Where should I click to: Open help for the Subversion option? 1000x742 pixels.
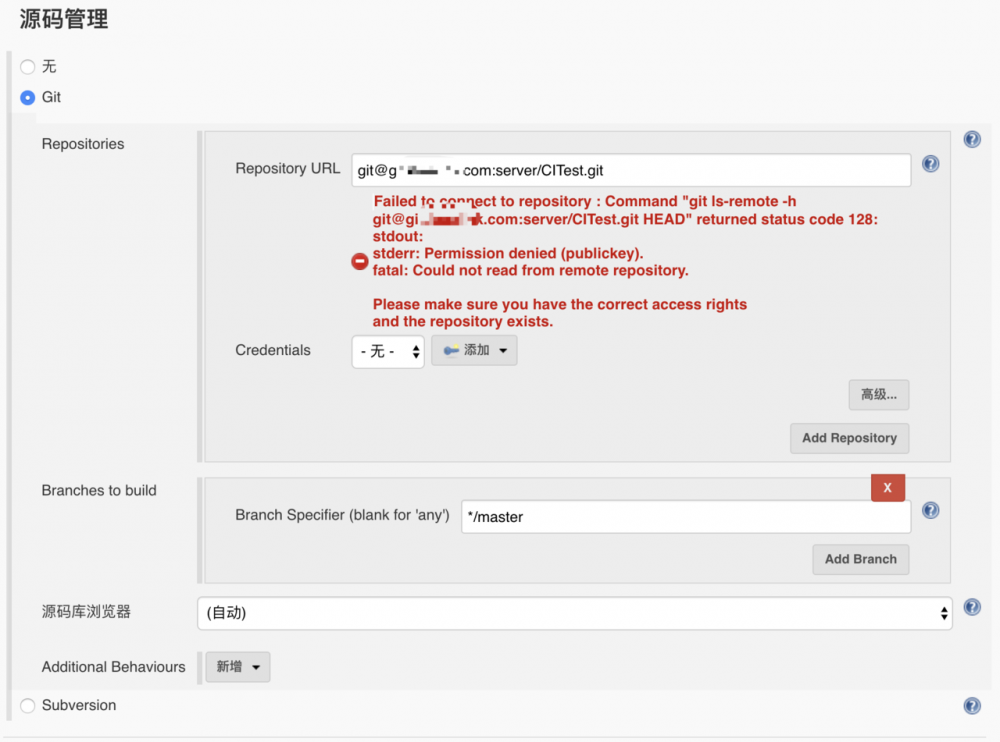tap(972, 705)
